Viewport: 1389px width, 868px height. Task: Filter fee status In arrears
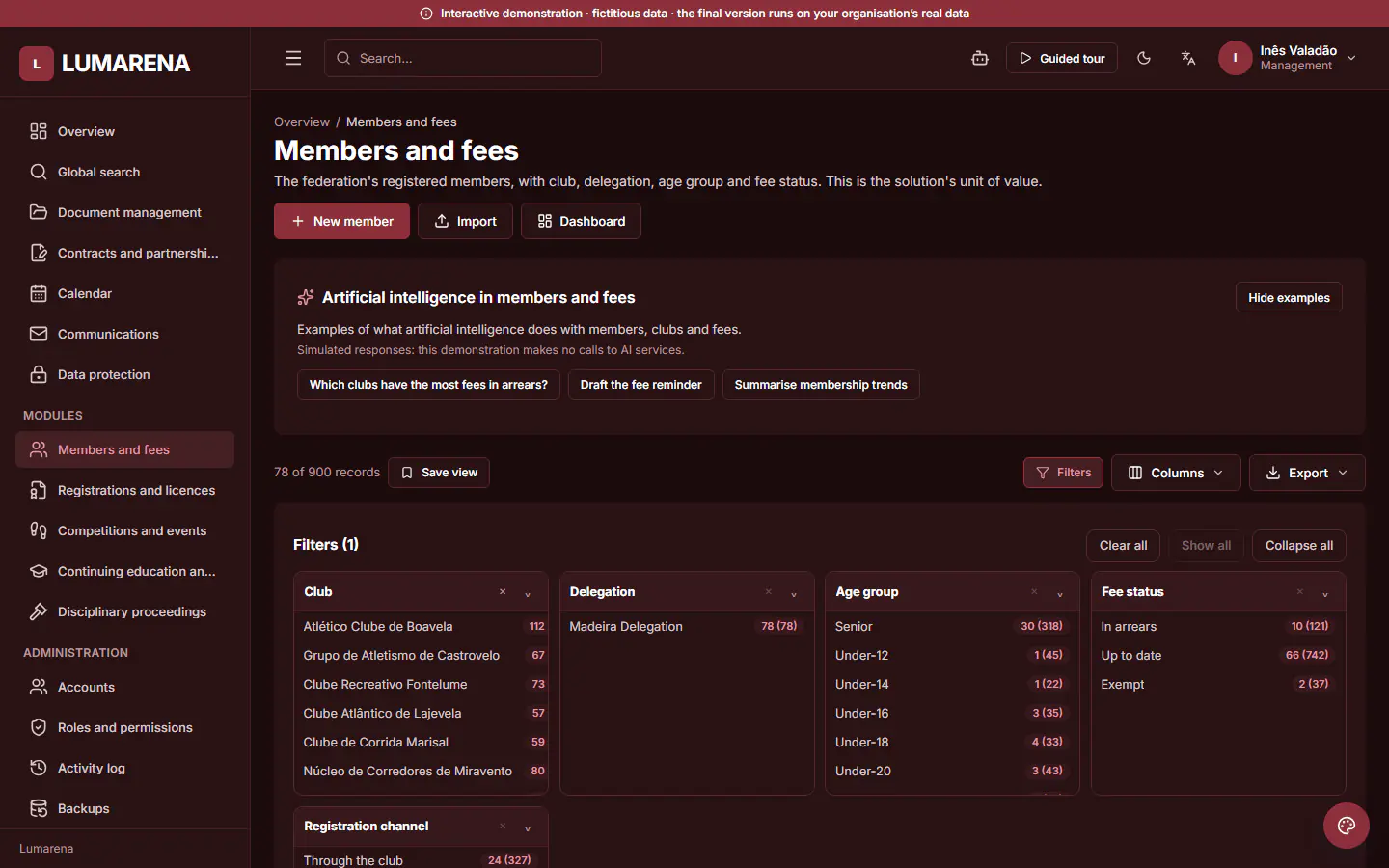pyautogui.click(x=1218, y=626)
